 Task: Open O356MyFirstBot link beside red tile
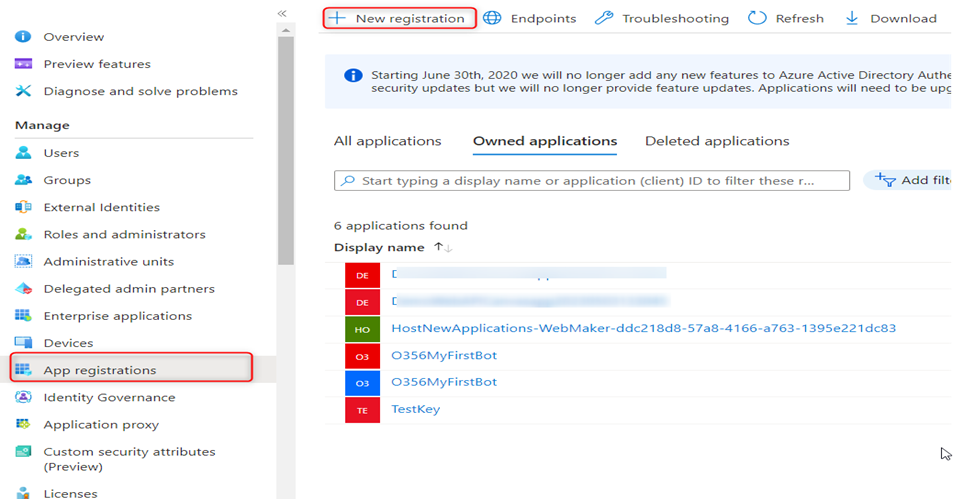coord(444,356)
